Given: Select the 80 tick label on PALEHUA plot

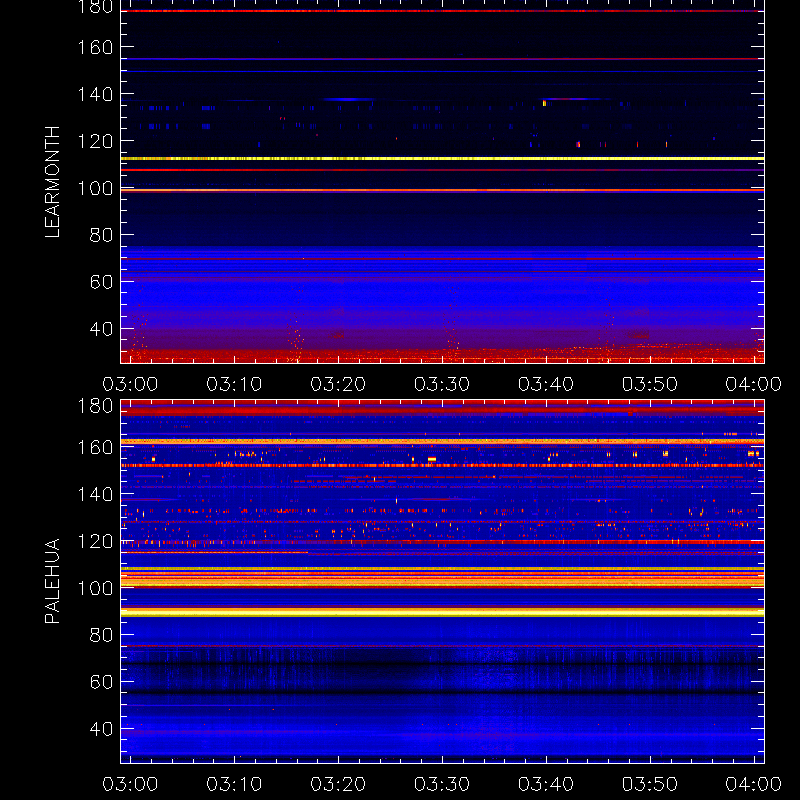Looking at the screenshot, I should tap(102, 635).
